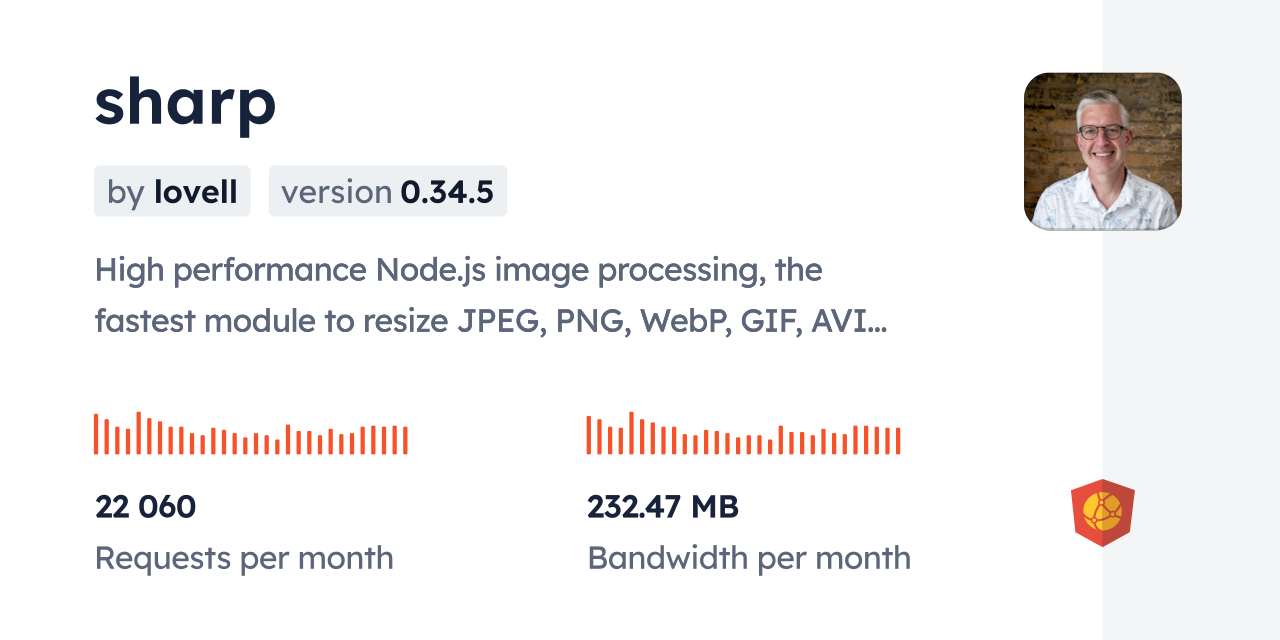This screenshot has width=1280, height=640.
Task: Click the ellipsis ending the description
Action: pyautogui.click(x=873, y=324)
